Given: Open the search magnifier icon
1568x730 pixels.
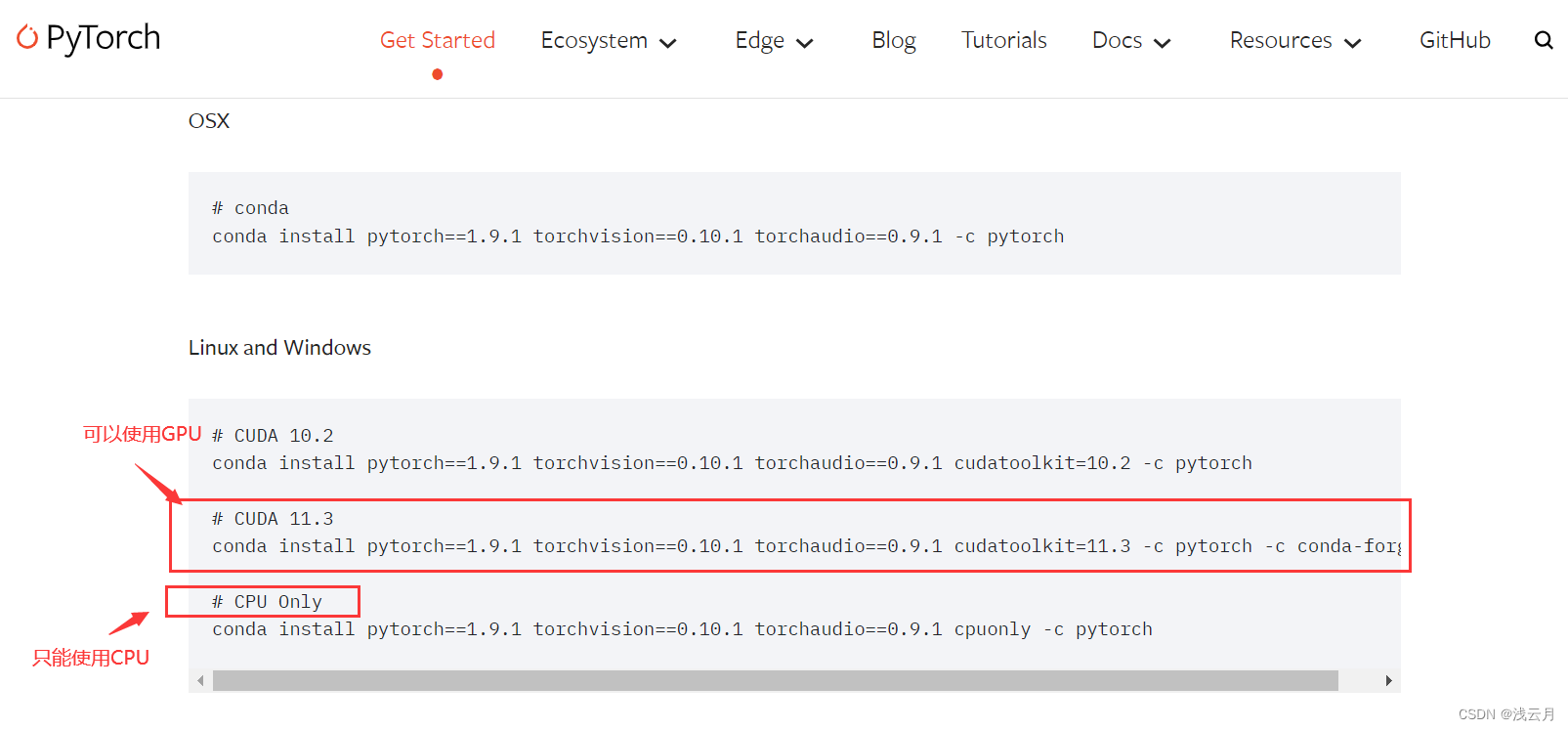Looking at the screenshot, I should pyautogui.click(x=1544, y=40).
